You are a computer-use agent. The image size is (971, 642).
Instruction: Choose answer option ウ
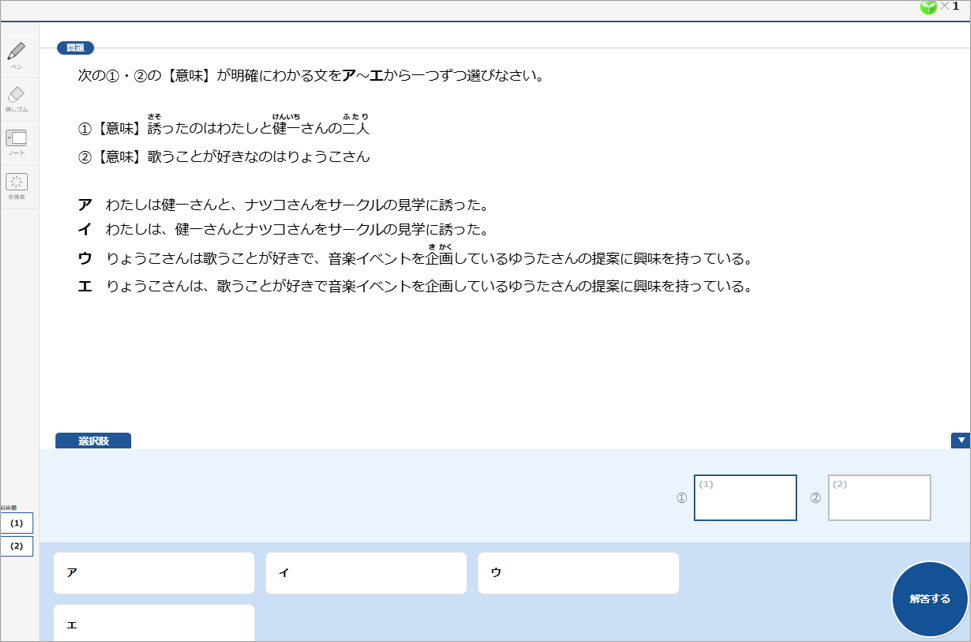(578, 573)
